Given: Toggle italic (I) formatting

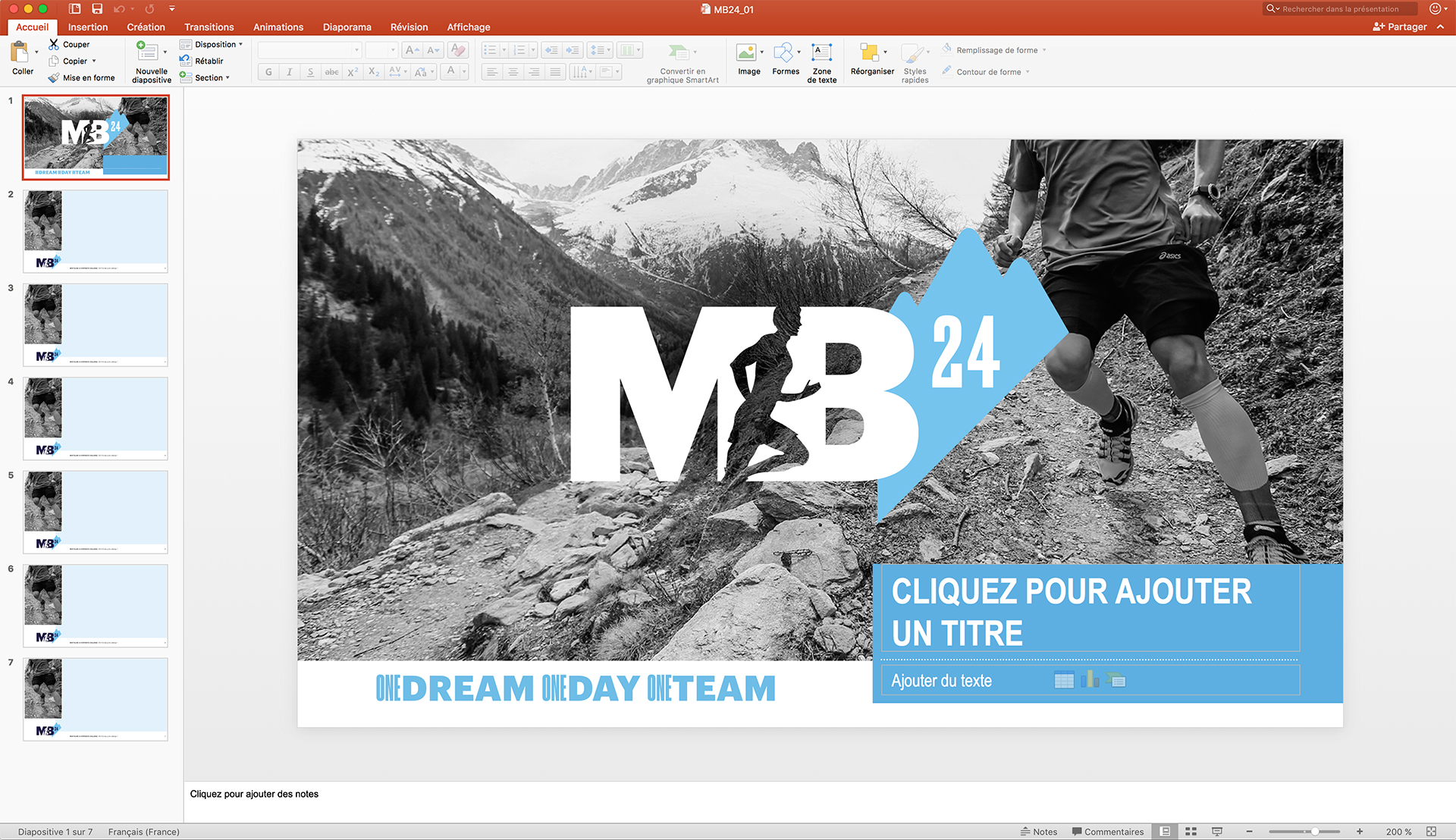Looking at the screenshot, I should tap(289, 72).
